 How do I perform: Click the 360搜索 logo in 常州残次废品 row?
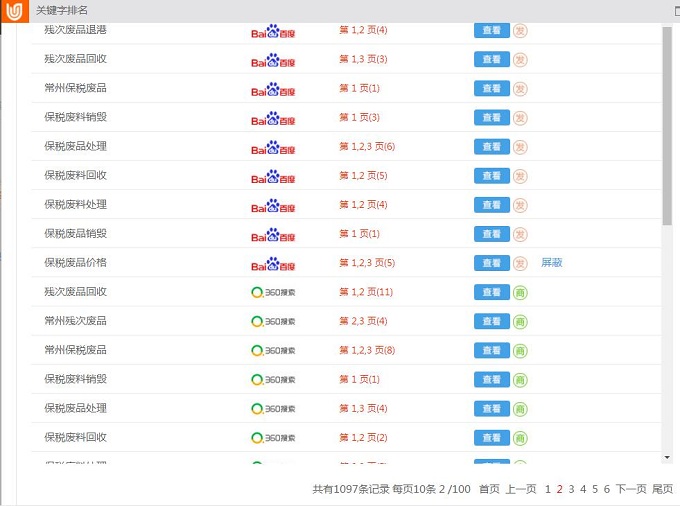tap(273, 321)
